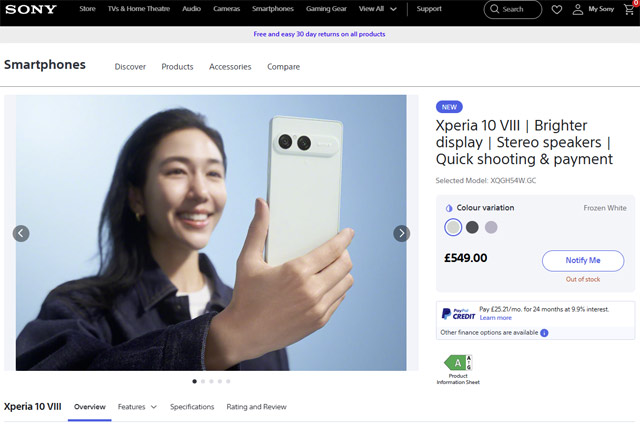Select the fifth carousel dot
The height and width of the screenshot is (424, 640).
[228, 381]
